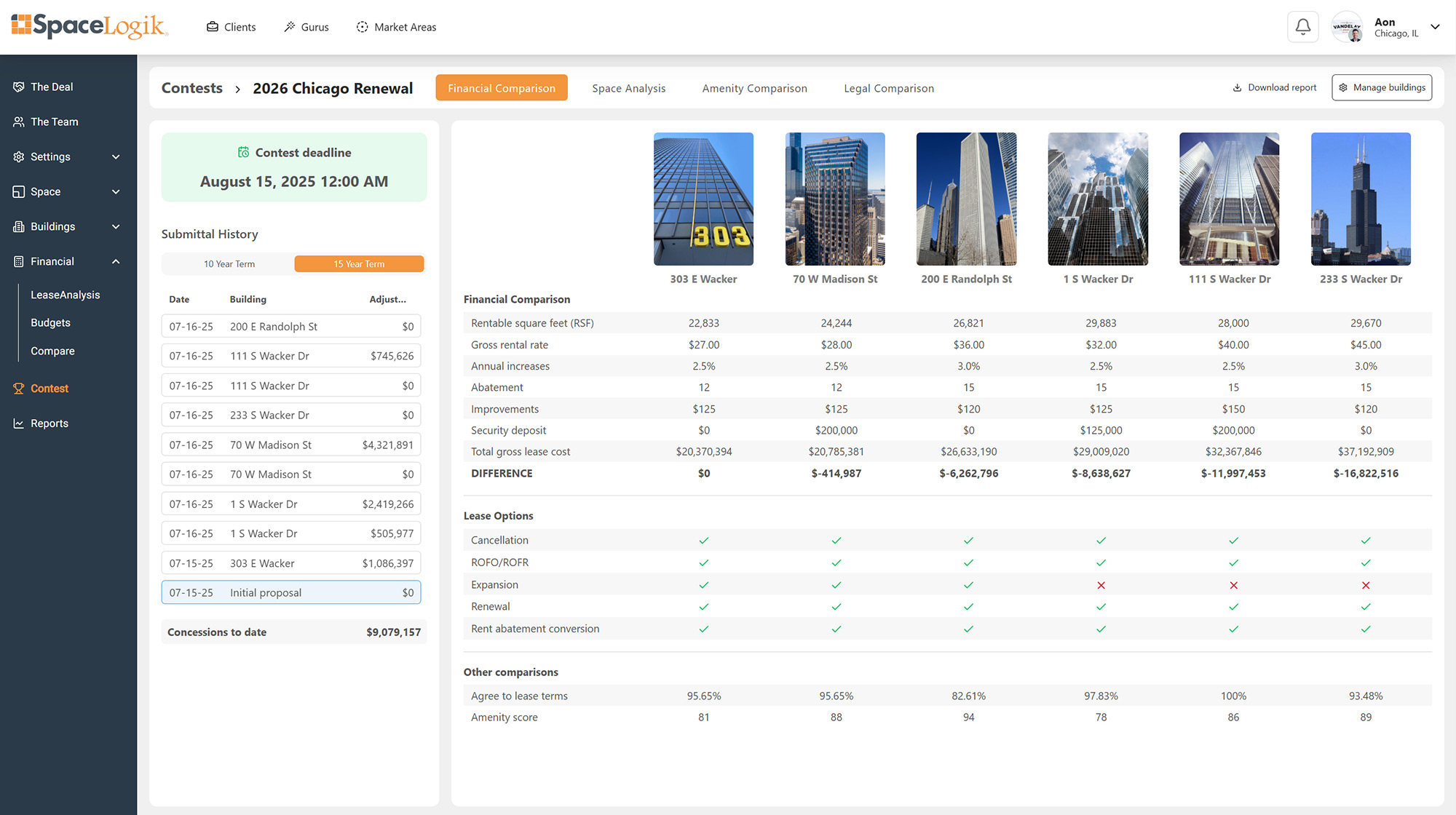The image size is (1456, 815).
Task: Select the 15 Year Term toggle
Action: click(x=359, y=264)
